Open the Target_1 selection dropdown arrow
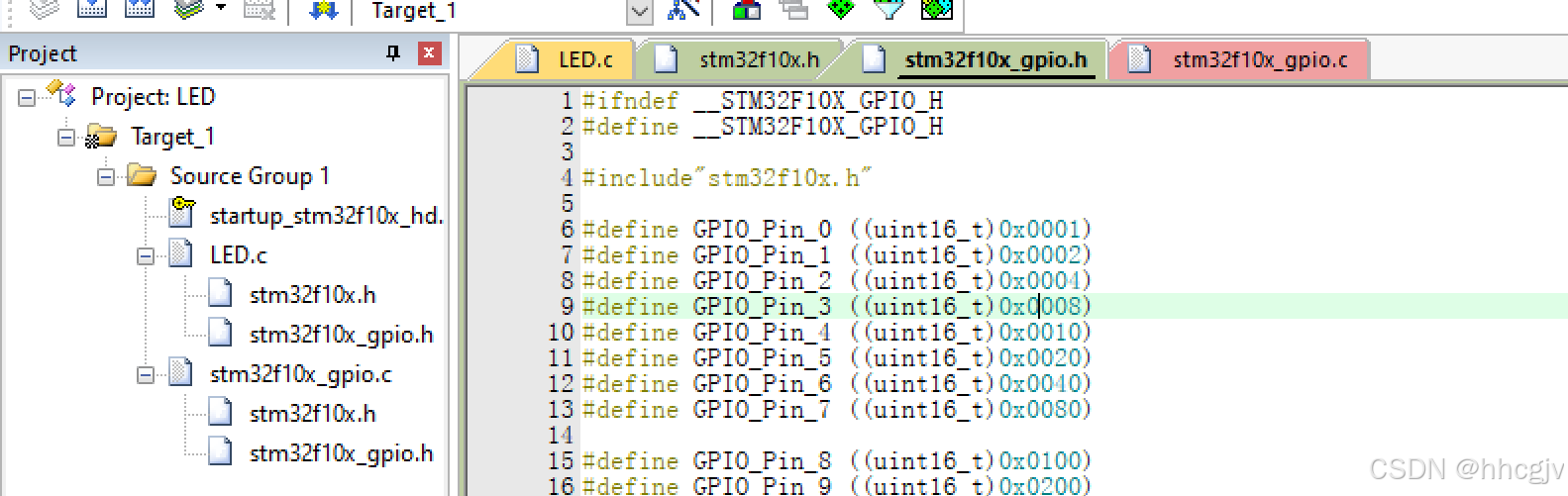 tap(640, 12)
